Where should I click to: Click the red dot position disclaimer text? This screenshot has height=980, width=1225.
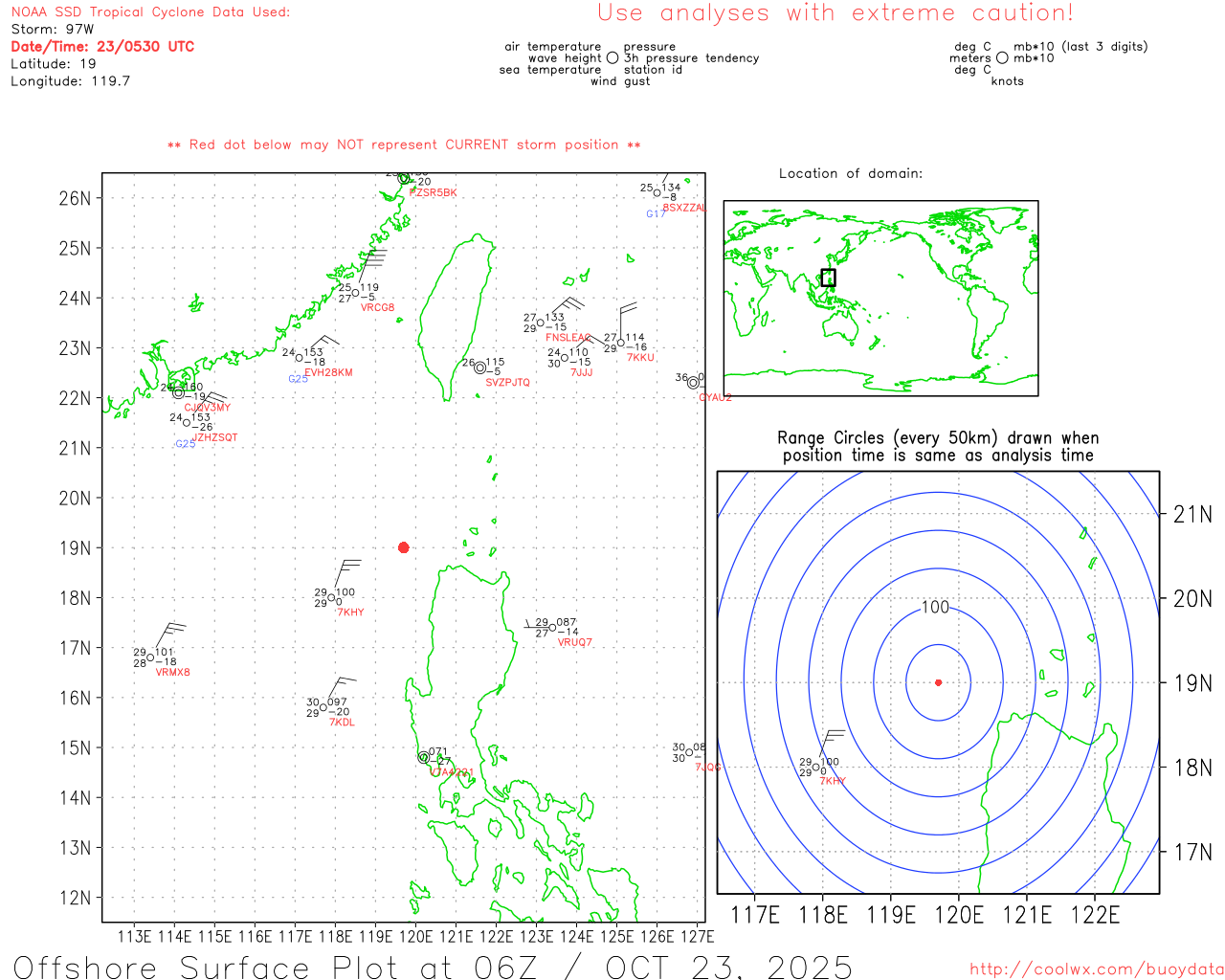coord(404,145)
